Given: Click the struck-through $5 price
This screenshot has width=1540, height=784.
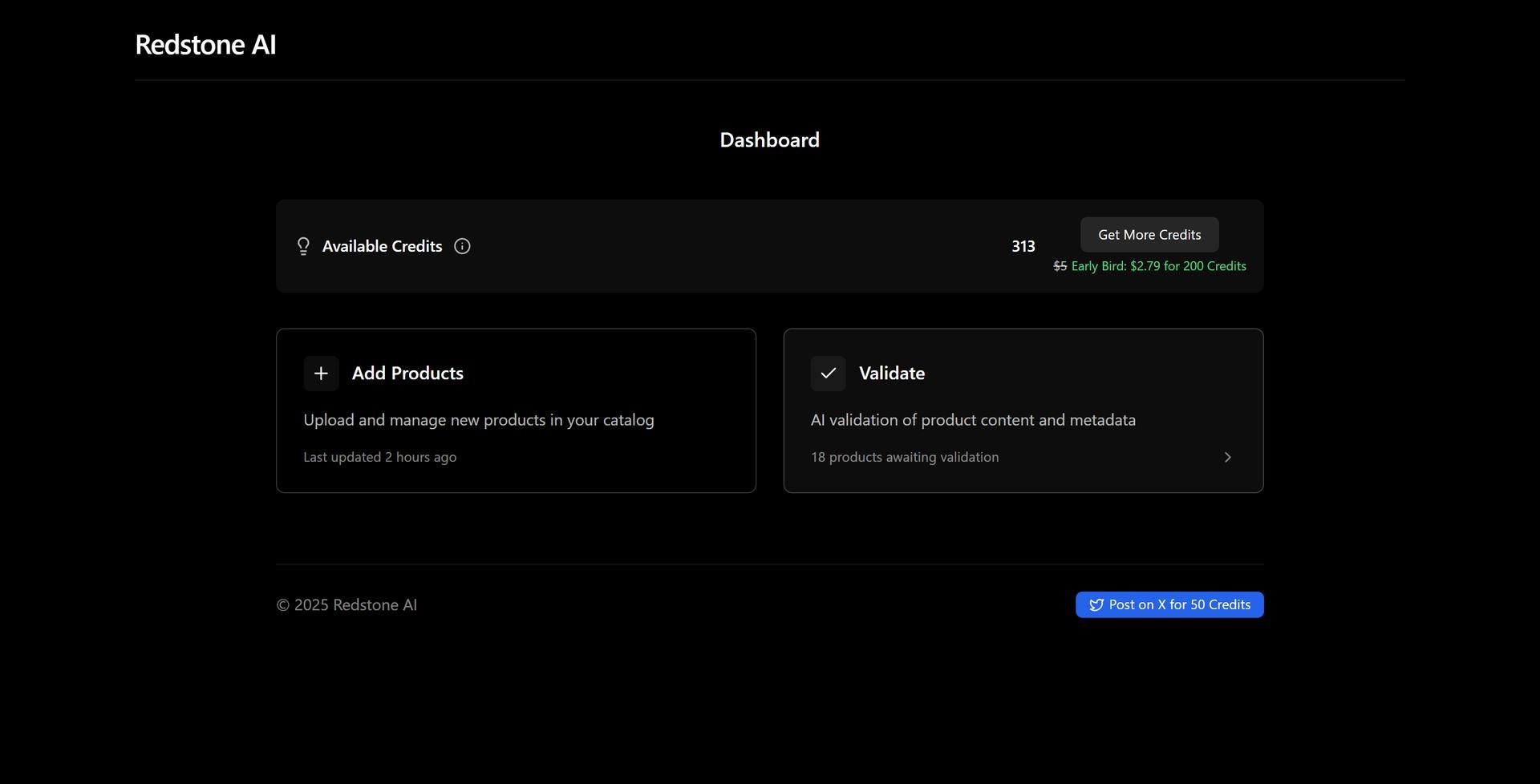Looking at the screenshot, I should coord(1060,266).
